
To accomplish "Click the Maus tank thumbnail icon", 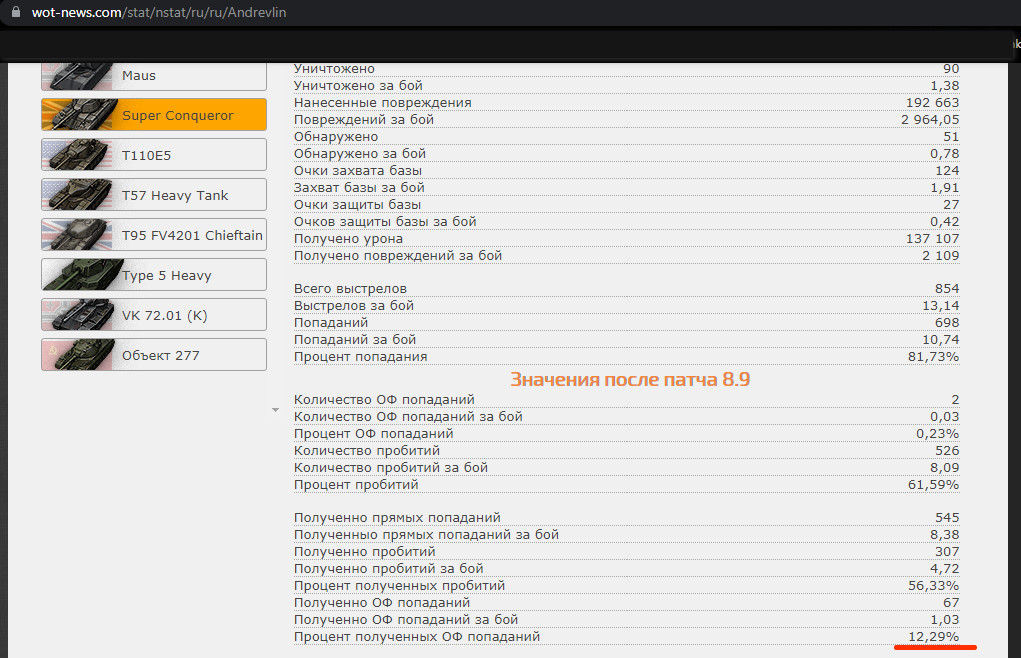I will click(x=80, y=76).
